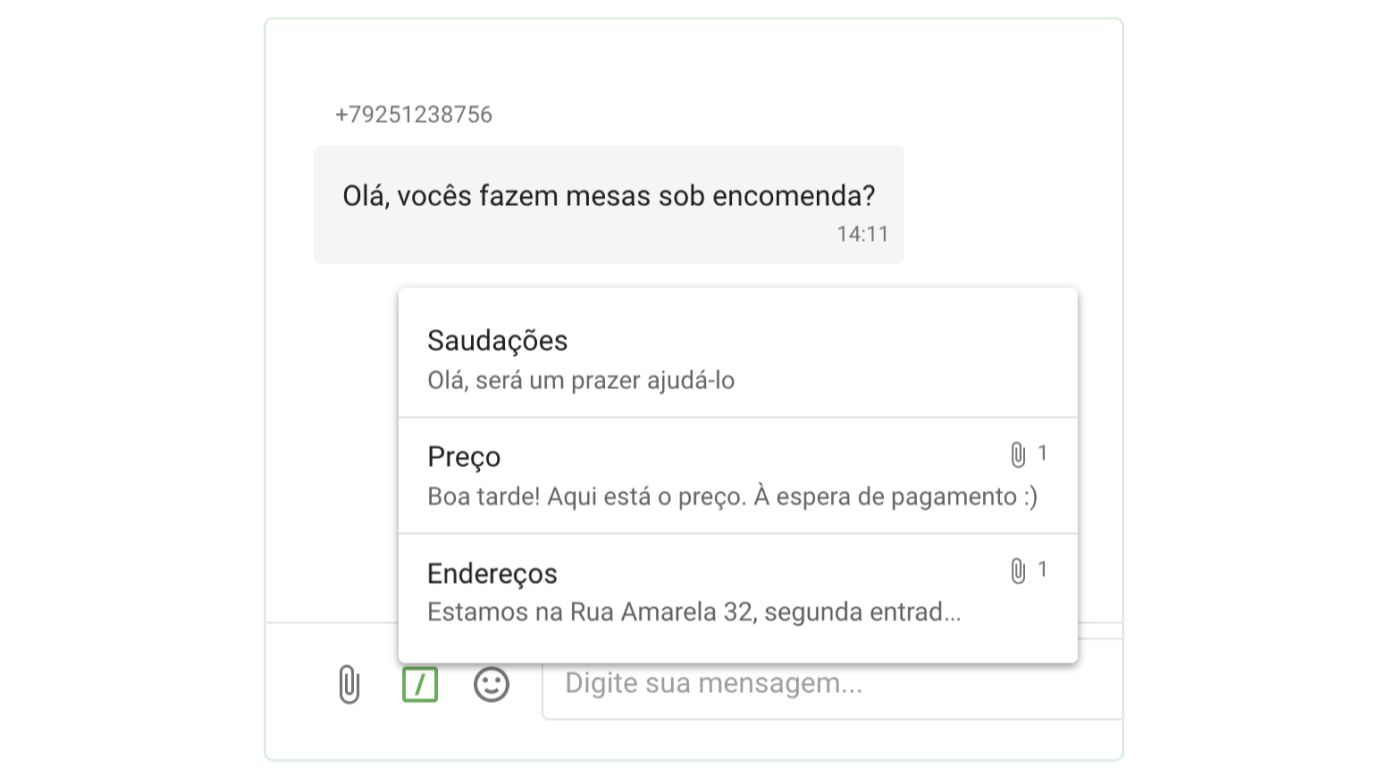Click the paperclip icon next to Endereços

1018,570
